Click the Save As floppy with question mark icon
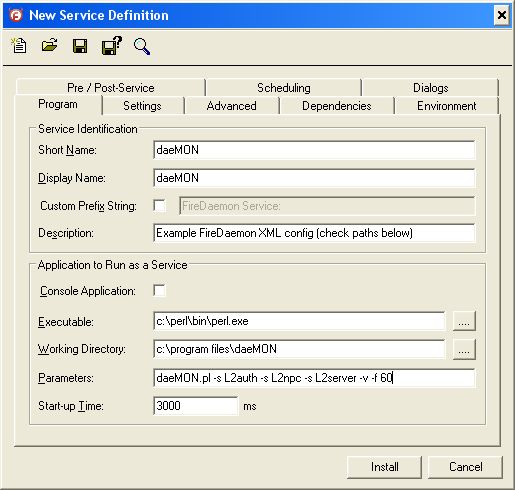Viewport: 515px width, 490px height. point(112,46)
